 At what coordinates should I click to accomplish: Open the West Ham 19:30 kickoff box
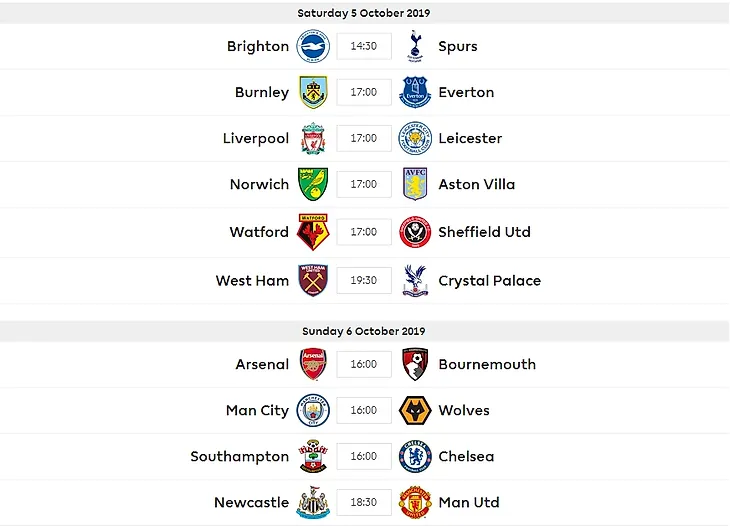364,280
